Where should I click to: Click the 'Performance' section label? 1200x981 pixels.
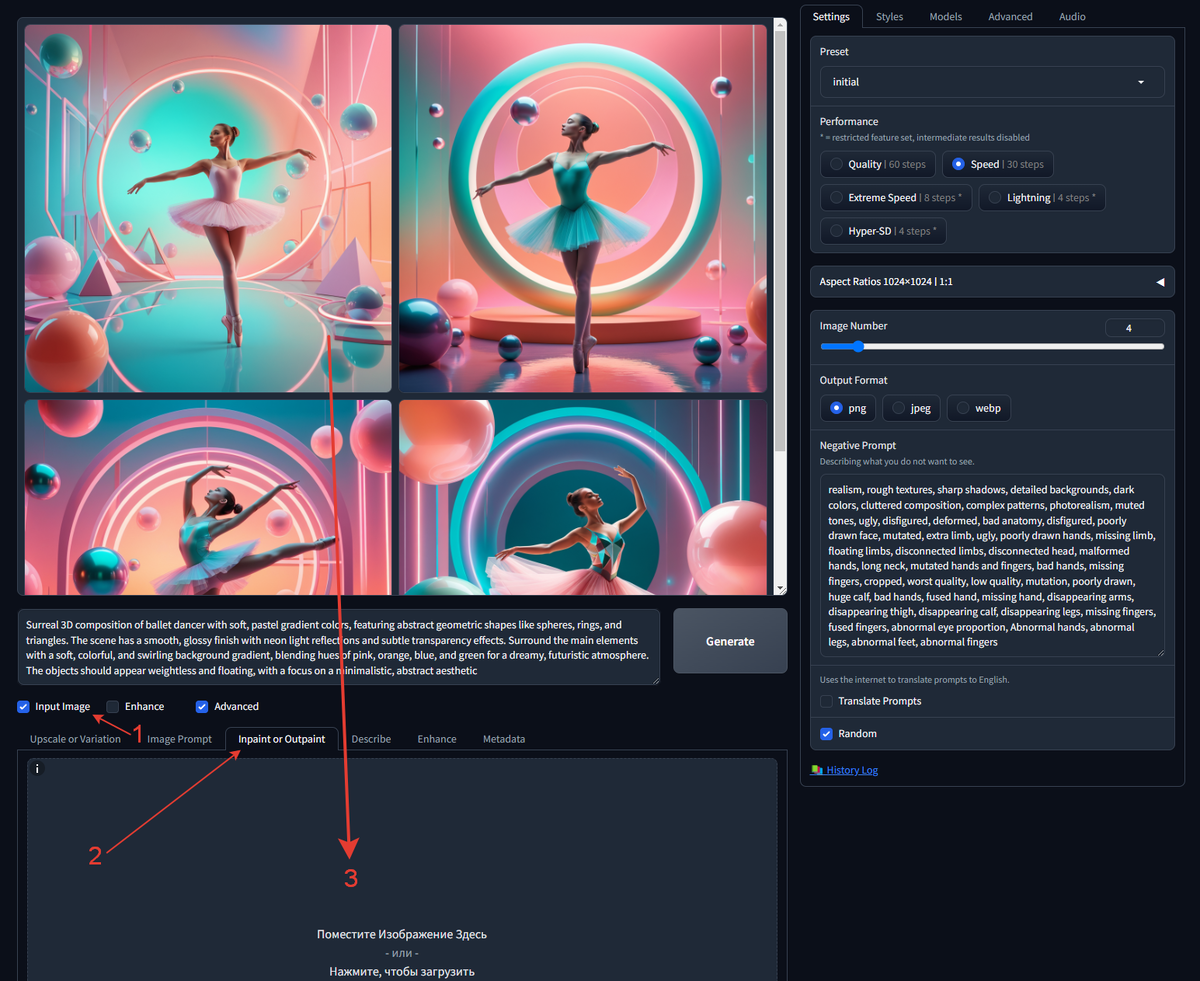click(x=849, y=121)
